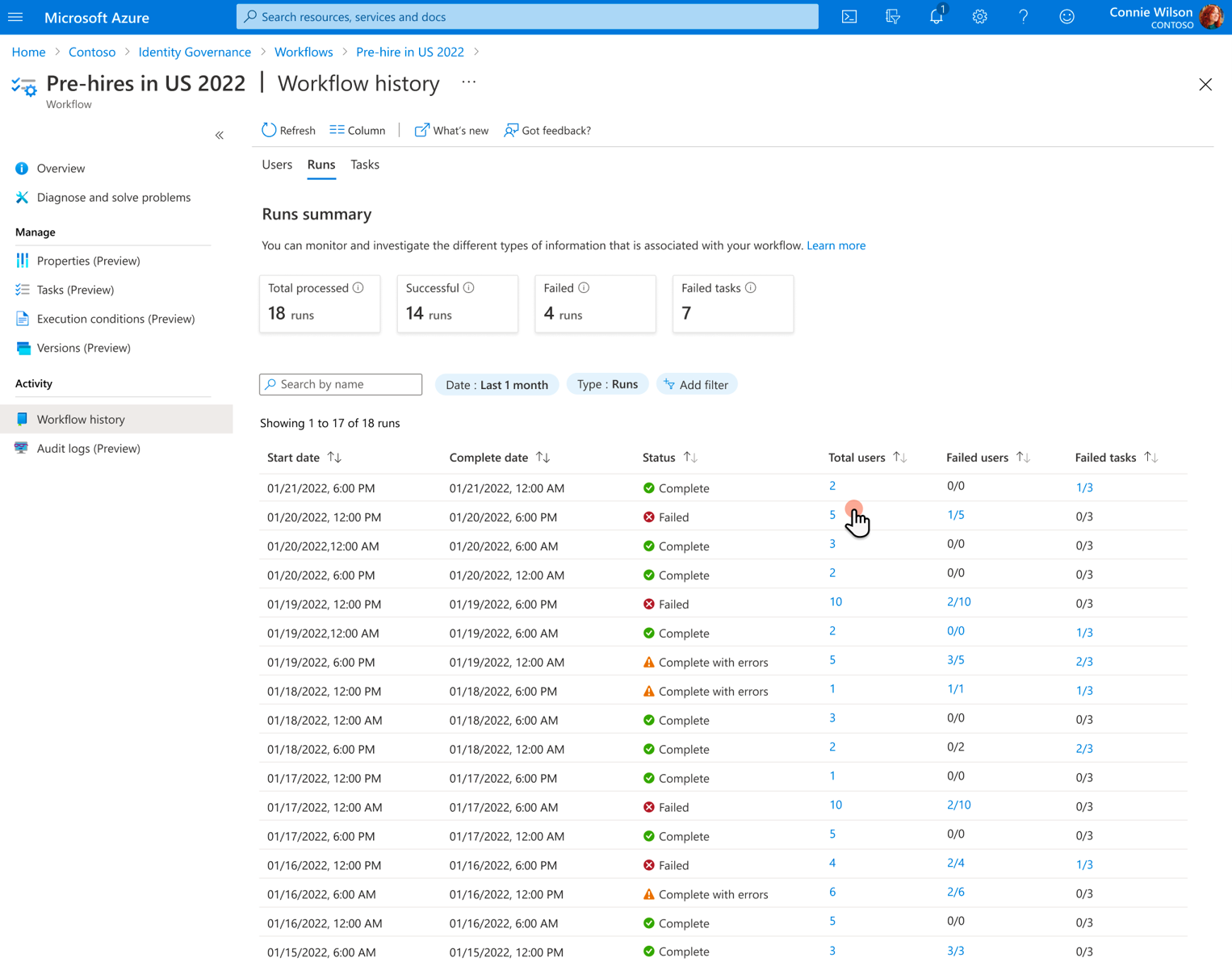Click Add filter above the runs table
Image resolution: width=1232 pixels, height=962 pixels.
[697, 384]
